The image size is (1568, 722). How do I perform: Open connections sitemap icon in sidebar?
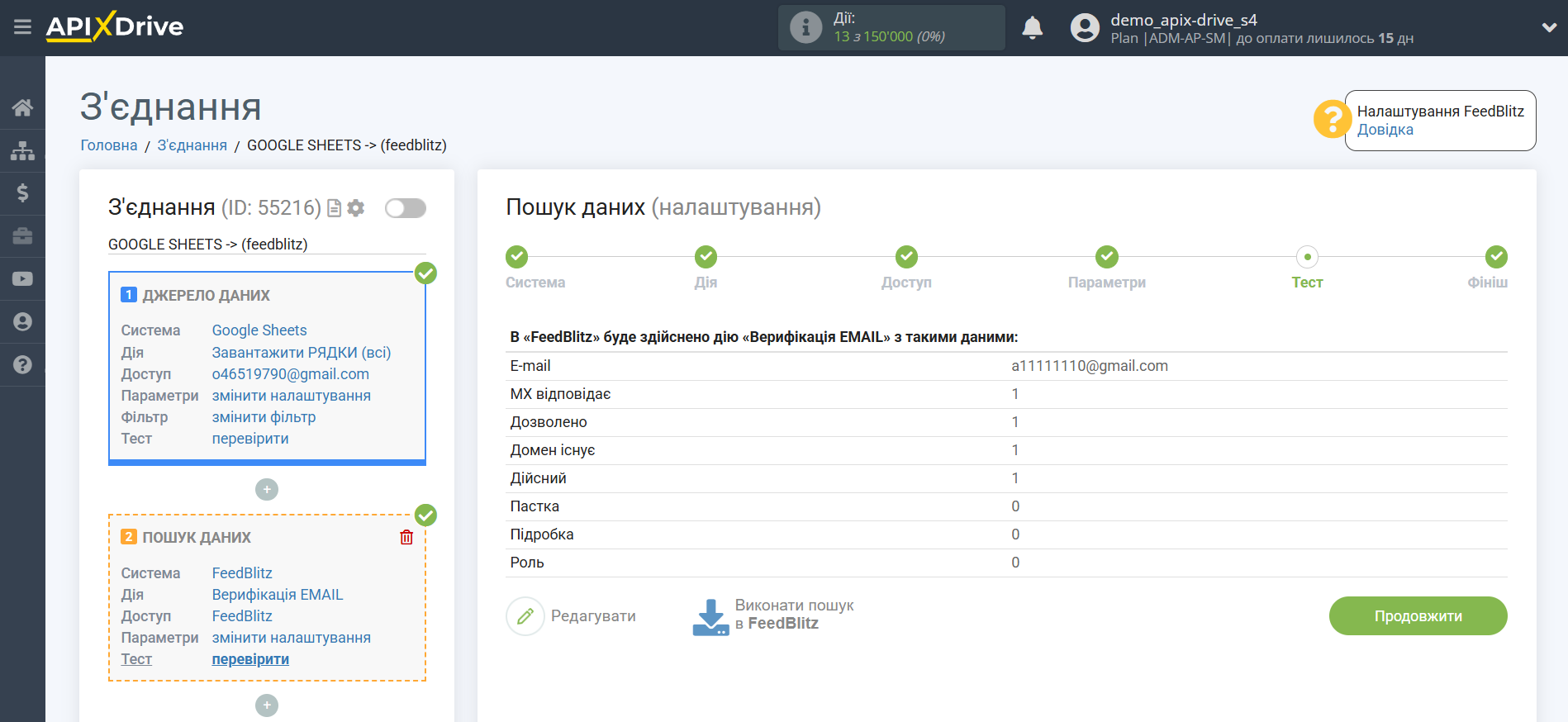click(x=22, y=150)
